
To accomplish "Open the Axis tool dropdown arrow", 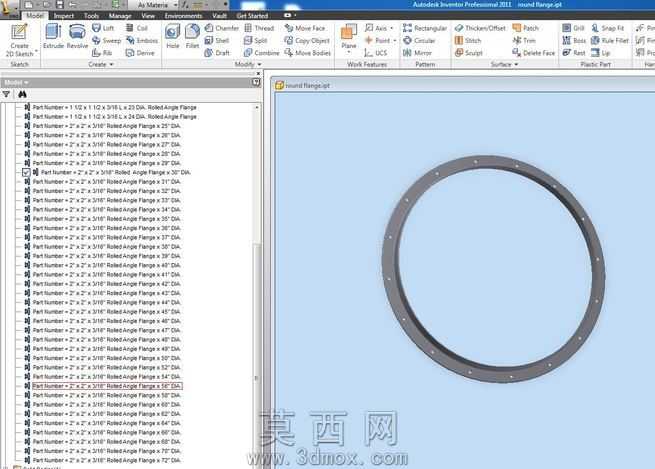I will tap(392, 28).
